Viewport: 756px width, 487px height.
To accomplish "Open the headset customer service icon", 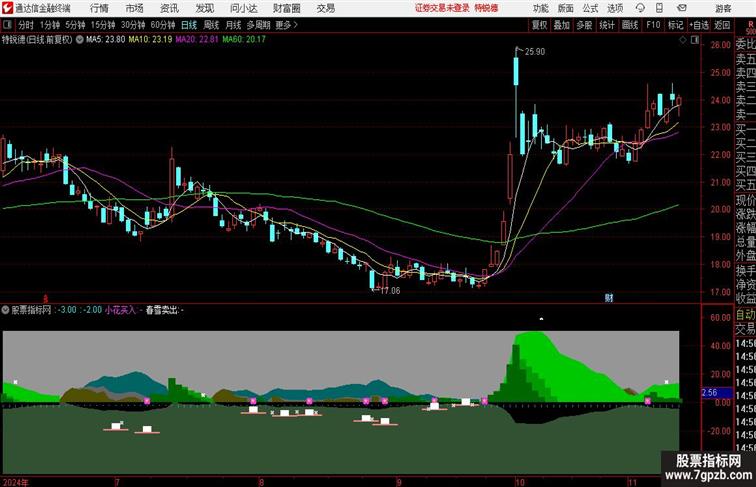I will [640, 8].
